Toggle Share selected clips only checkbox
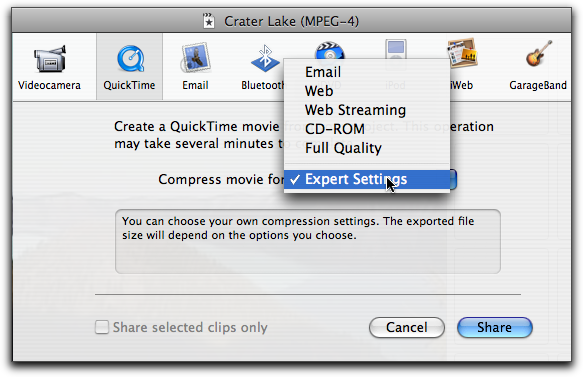Screen dimensions: 583x377 102,327
